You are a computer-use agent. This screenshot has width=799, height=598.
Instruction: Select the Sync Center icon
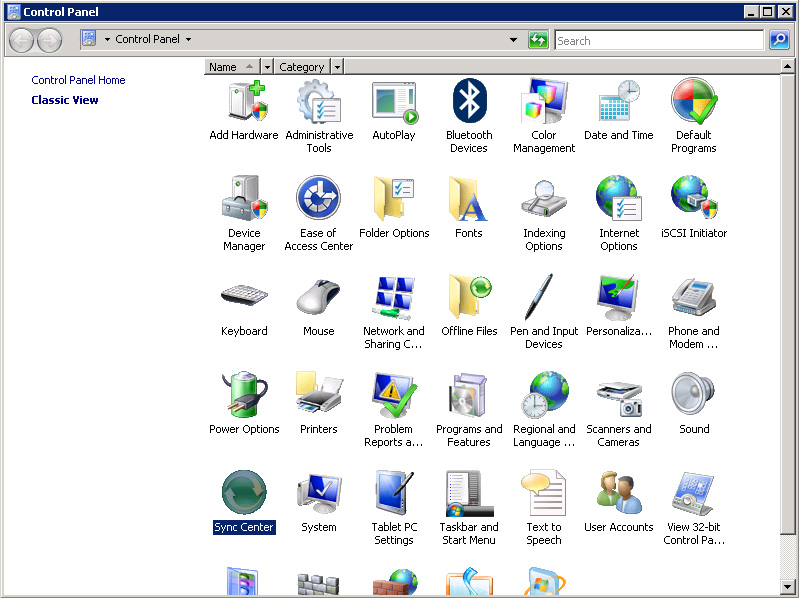(244, 502)
